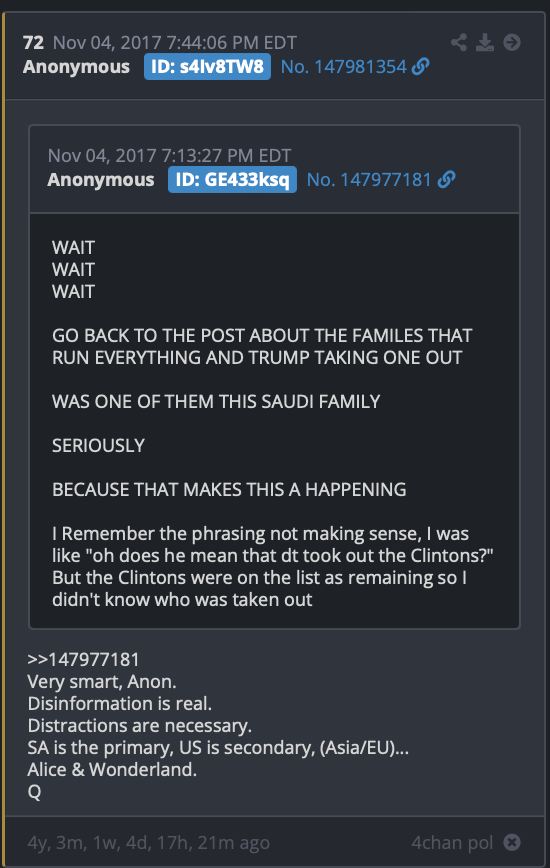
Task: Open quoted post link No. 147977181
Action: point(369,179)
